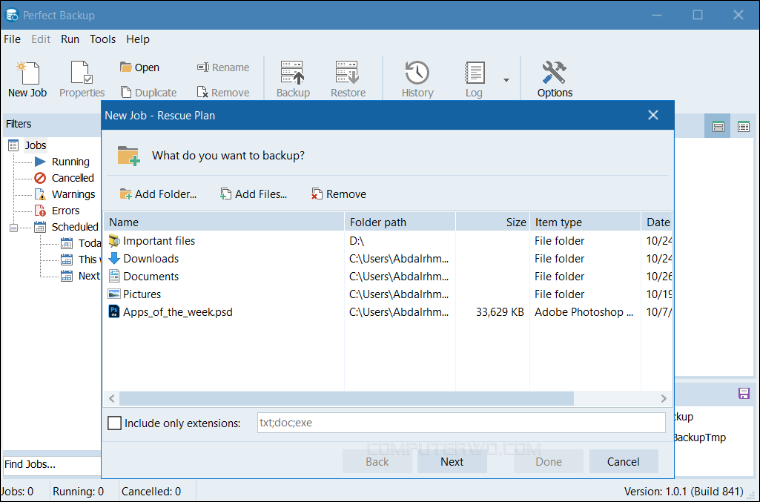Viewport: 760px width, 502px height.
Task: Click the purple save icon in lower panel
Action: click(x=744, y=393)
